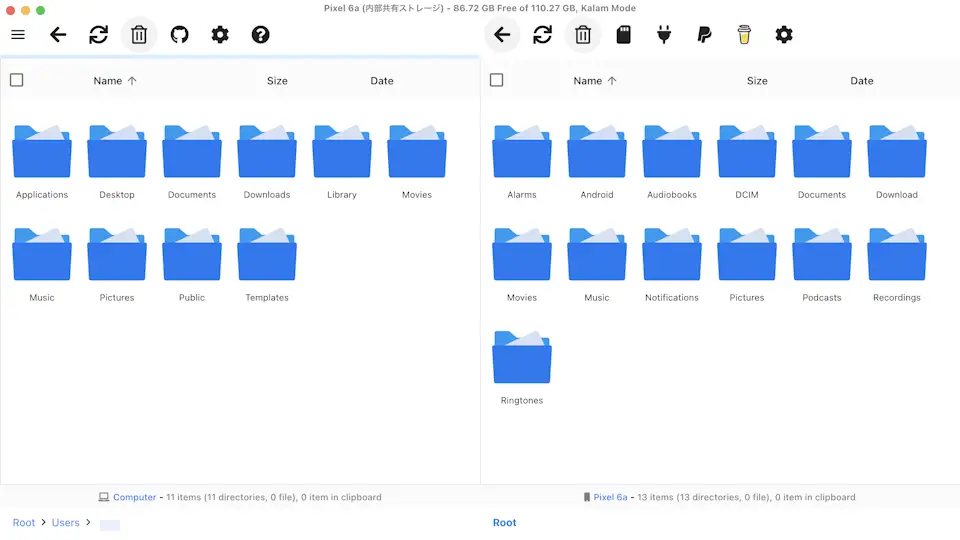
Task: Open the hamburger menu
Action: [x=18, y=35]
